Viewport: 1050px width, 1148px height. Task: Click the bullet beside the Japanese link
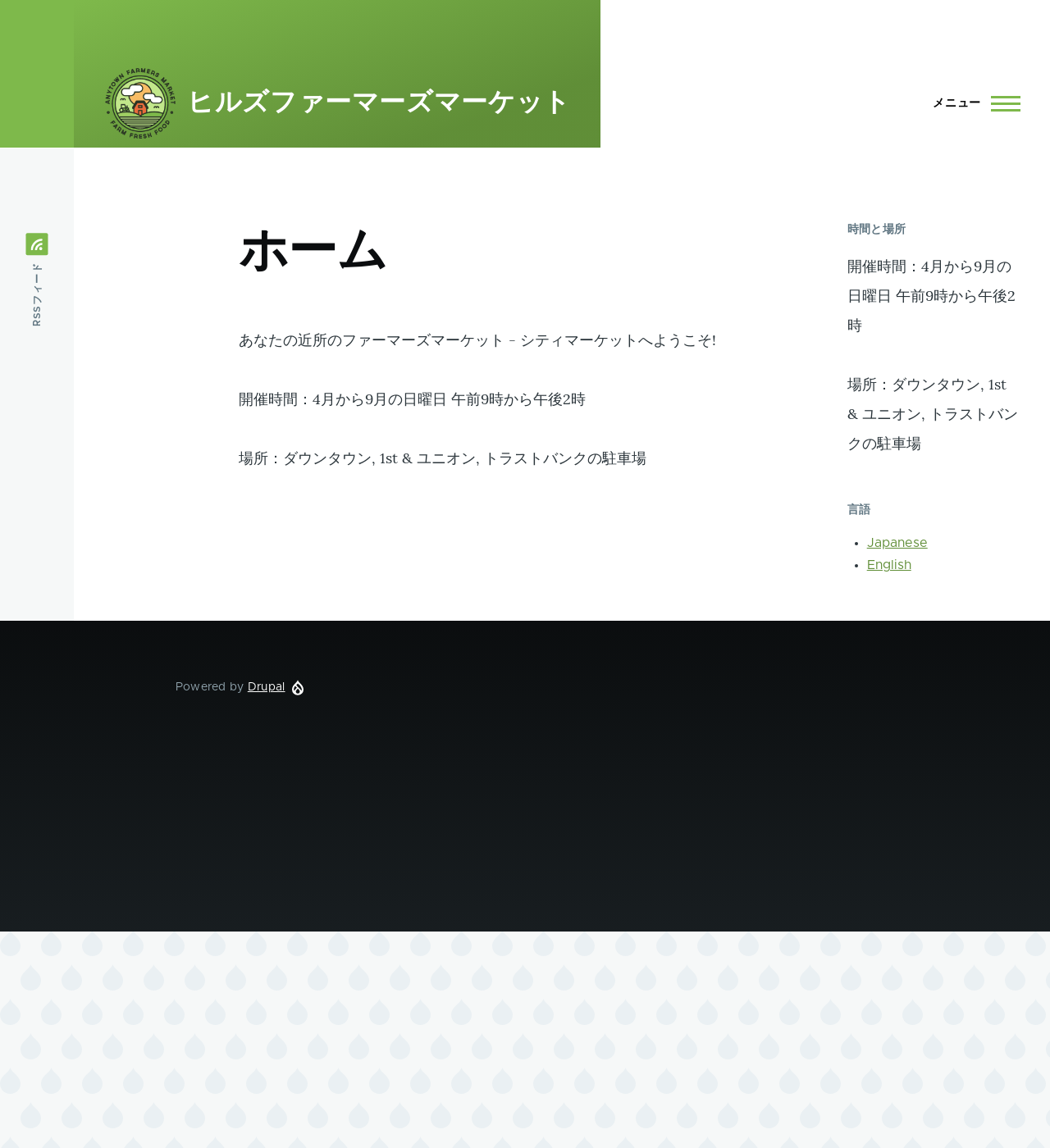[856, 542]
